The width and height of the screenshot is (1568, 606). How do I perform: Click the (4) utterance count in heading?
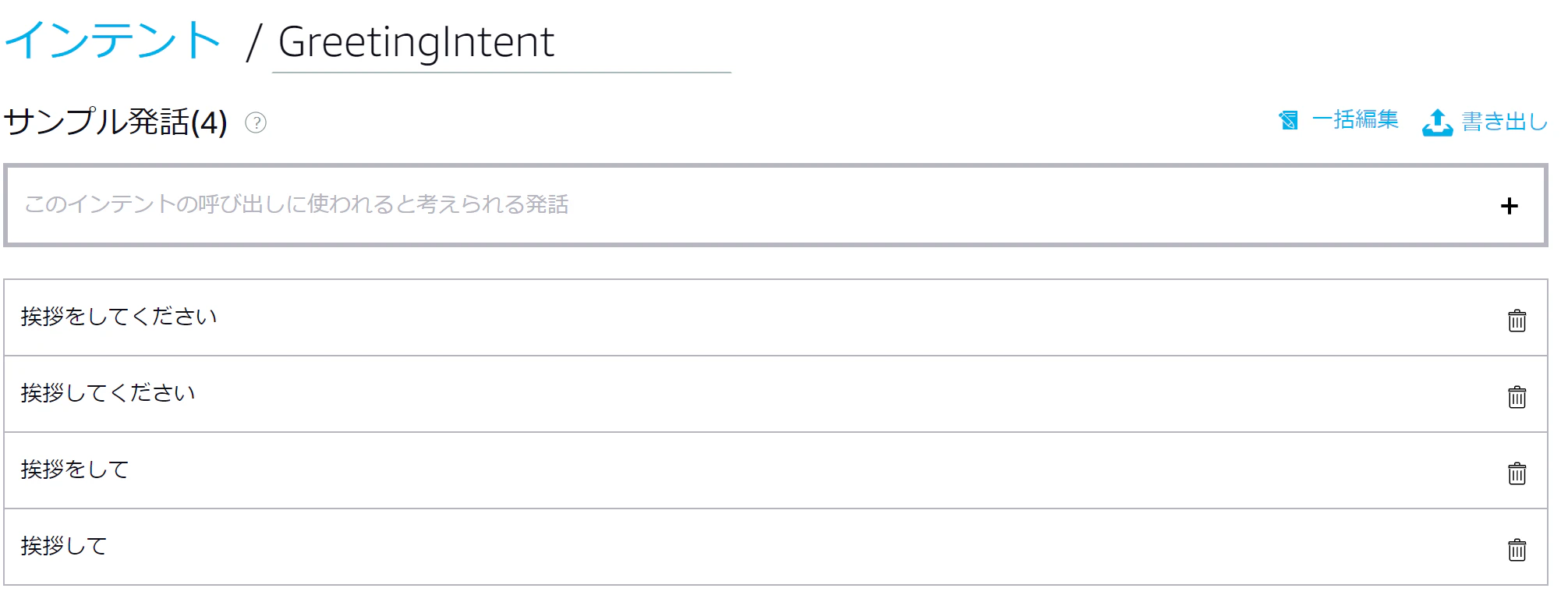point(209,122)
